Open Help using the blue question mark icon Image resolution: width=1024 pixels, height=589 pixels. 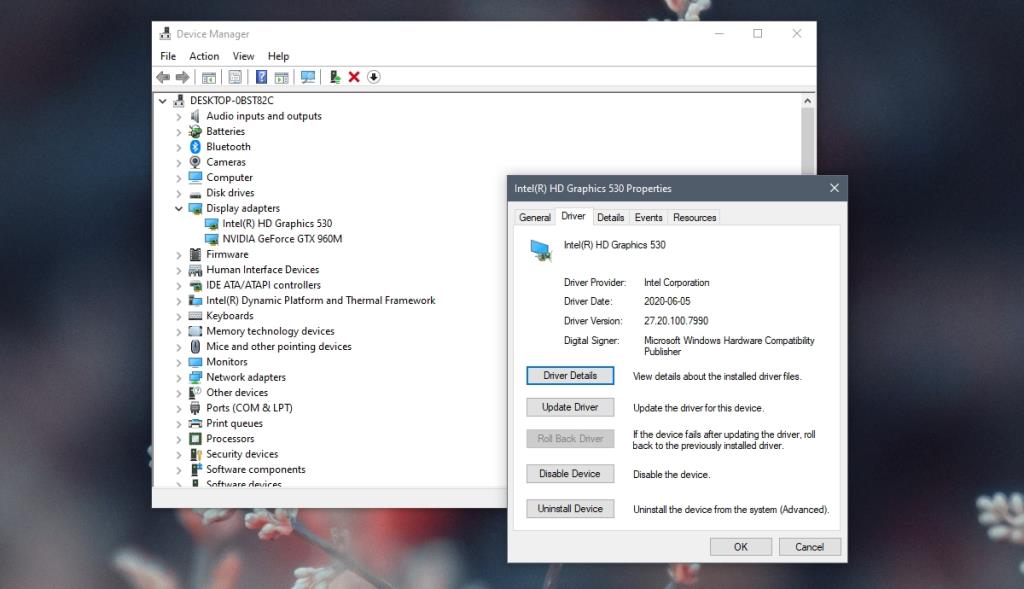coord(262,77)
